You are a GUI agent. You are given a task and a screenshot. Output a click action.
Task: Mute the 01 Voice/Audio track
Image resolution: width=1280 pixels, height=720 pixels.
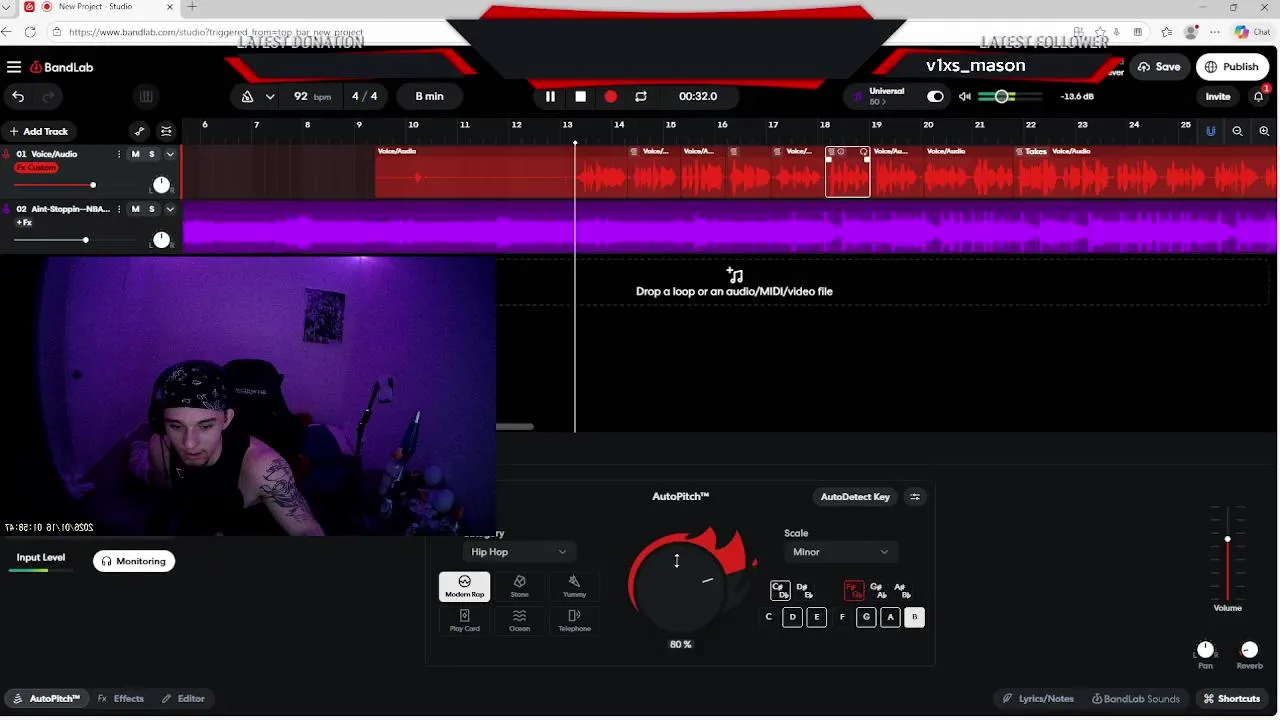(x=135, y=154)
